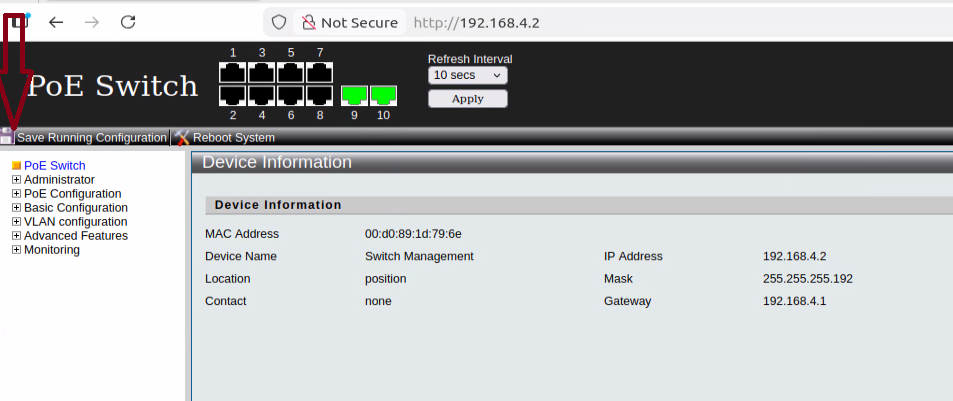953x401 pixels.
Task: Click the Reboot System tools icon
Action: pos(182,137)
